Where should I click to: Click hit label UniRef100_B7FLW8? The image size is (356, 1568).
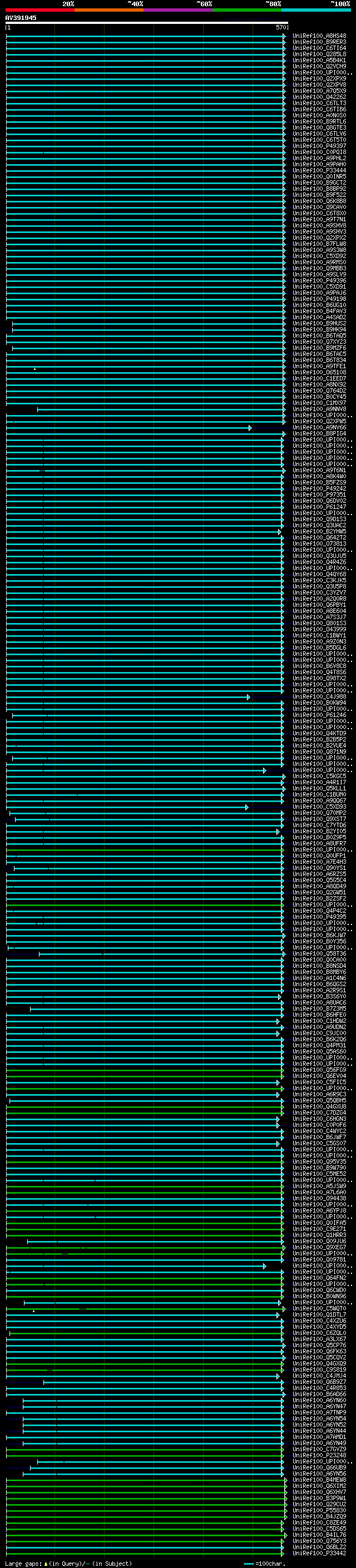click(x=319, y=244)
